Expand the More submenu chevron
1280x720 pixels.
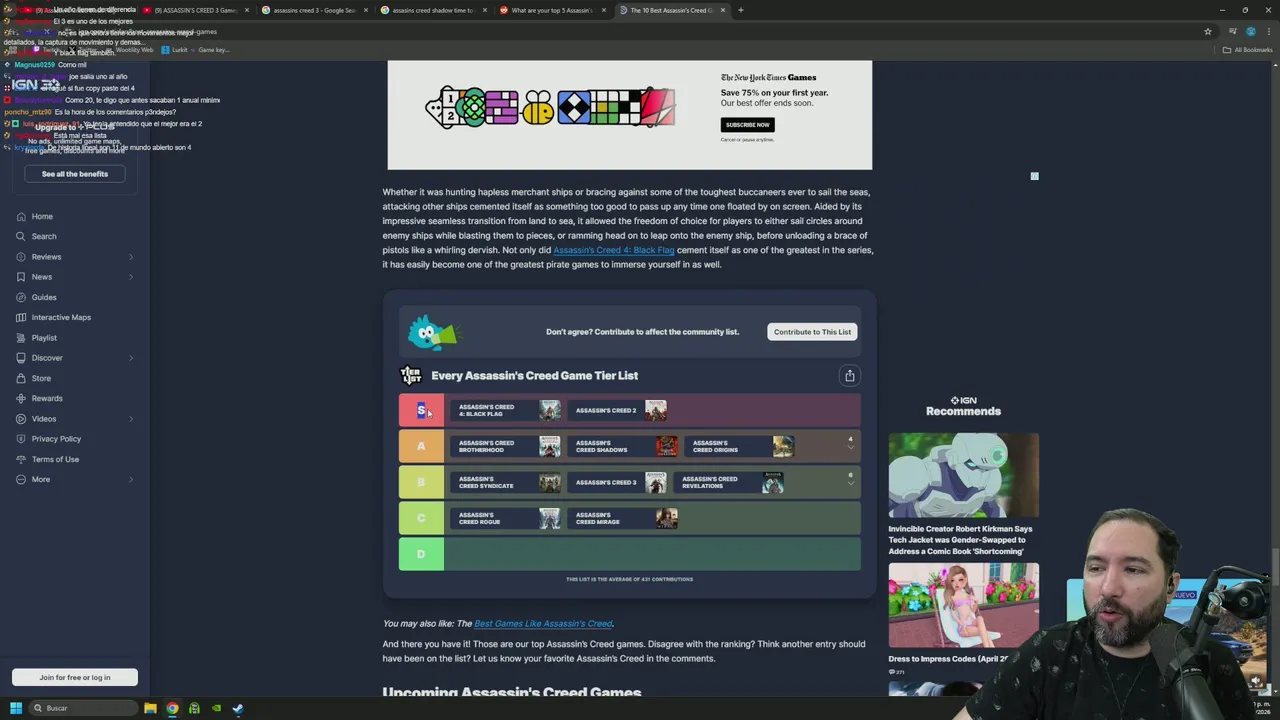[x=130, y=479]
